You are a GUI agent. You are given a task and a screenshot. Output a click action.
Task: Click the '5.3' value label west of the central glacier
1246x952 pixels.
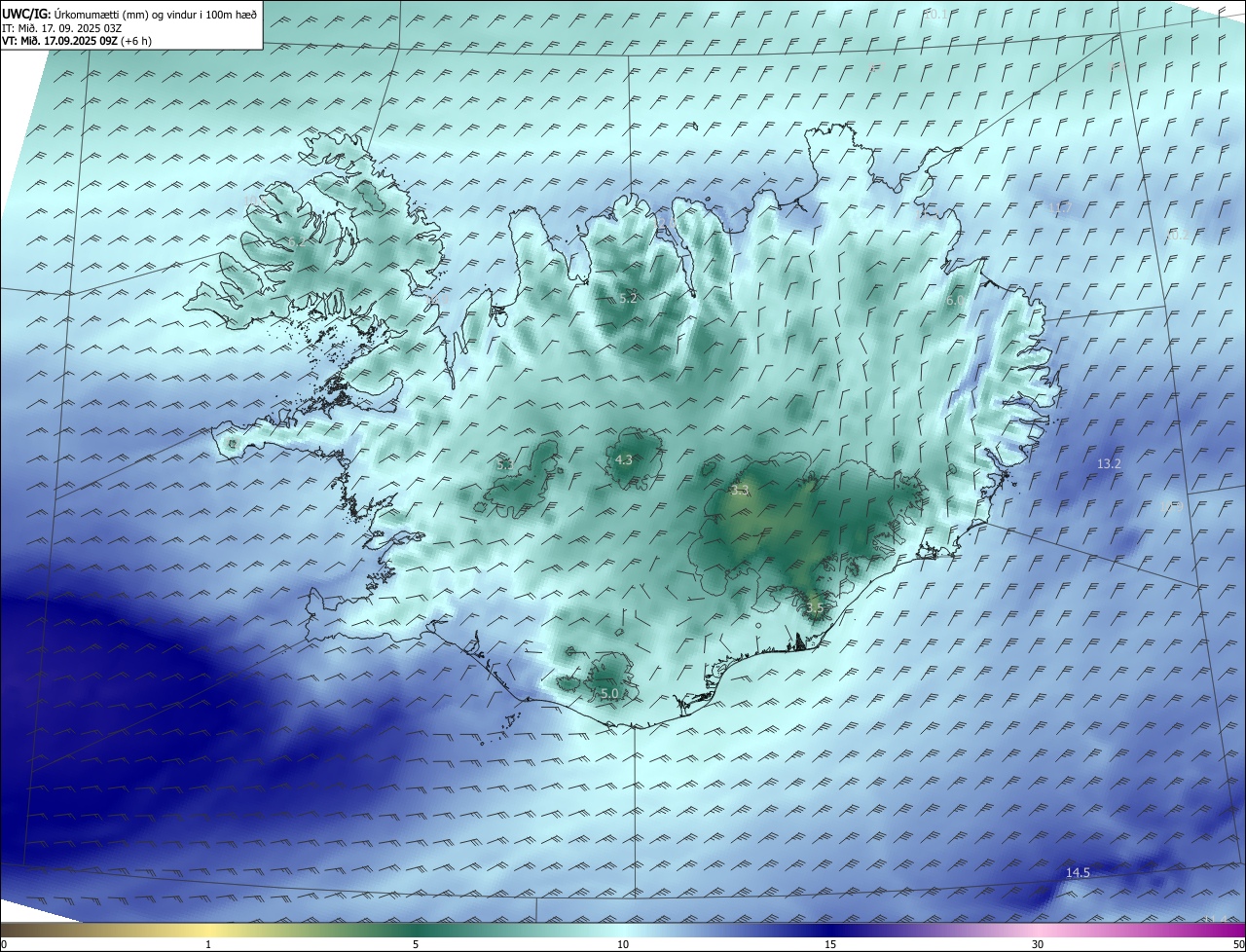tap(504, 464)
